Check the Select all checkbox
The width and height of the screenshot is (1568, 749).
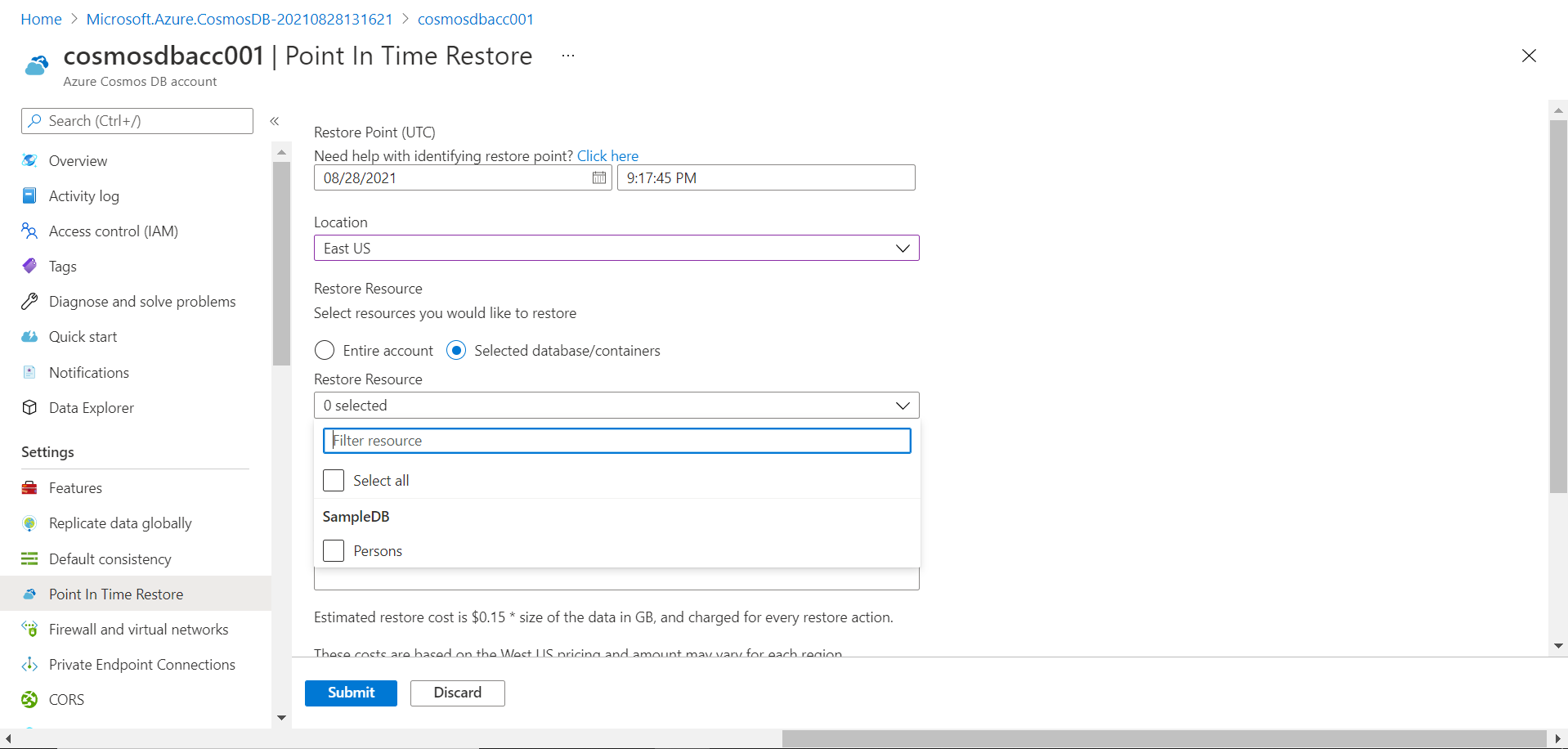334,480
